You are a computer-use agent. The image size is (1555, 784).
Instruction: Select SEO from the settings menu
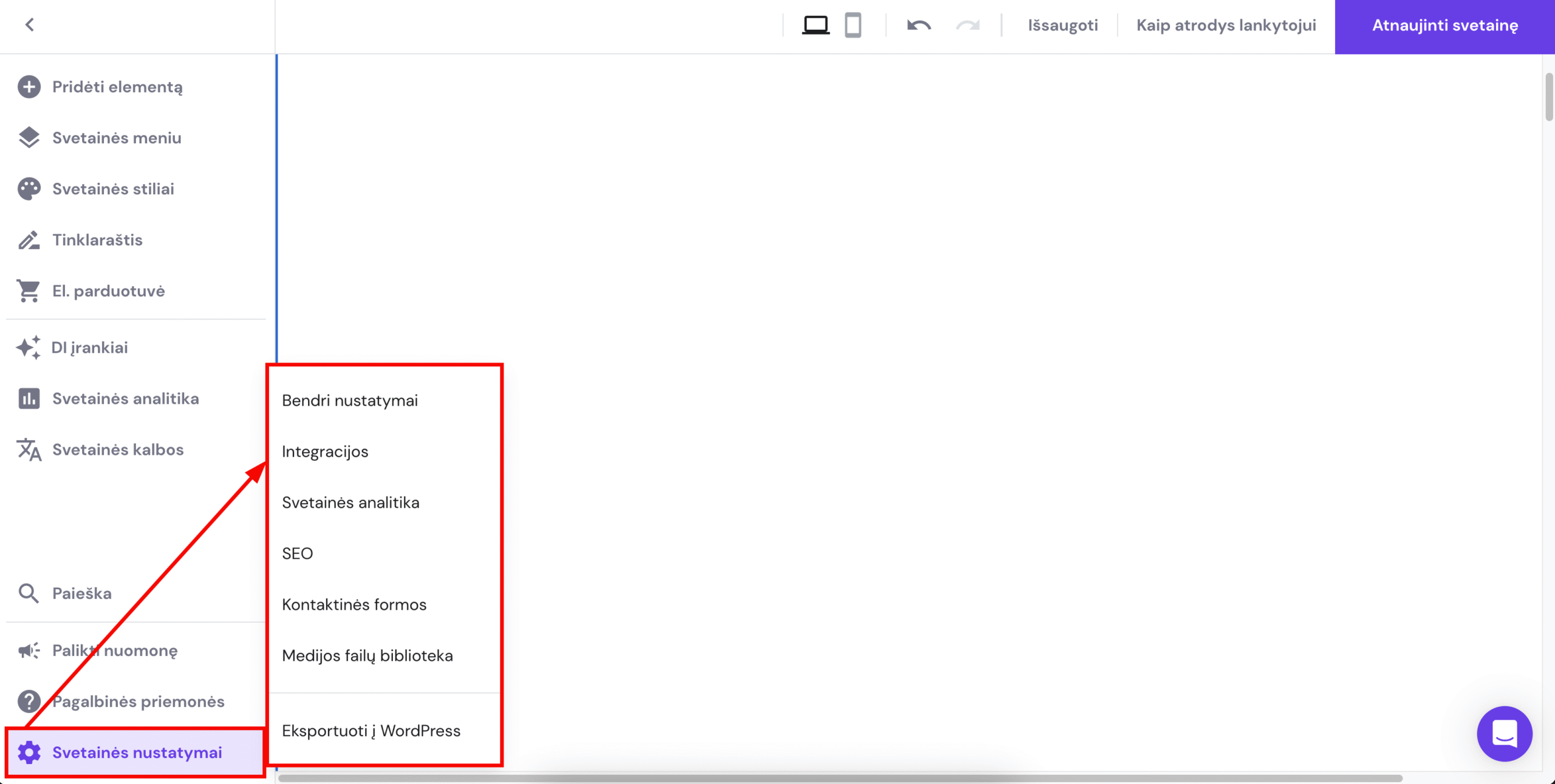point(297,553)
